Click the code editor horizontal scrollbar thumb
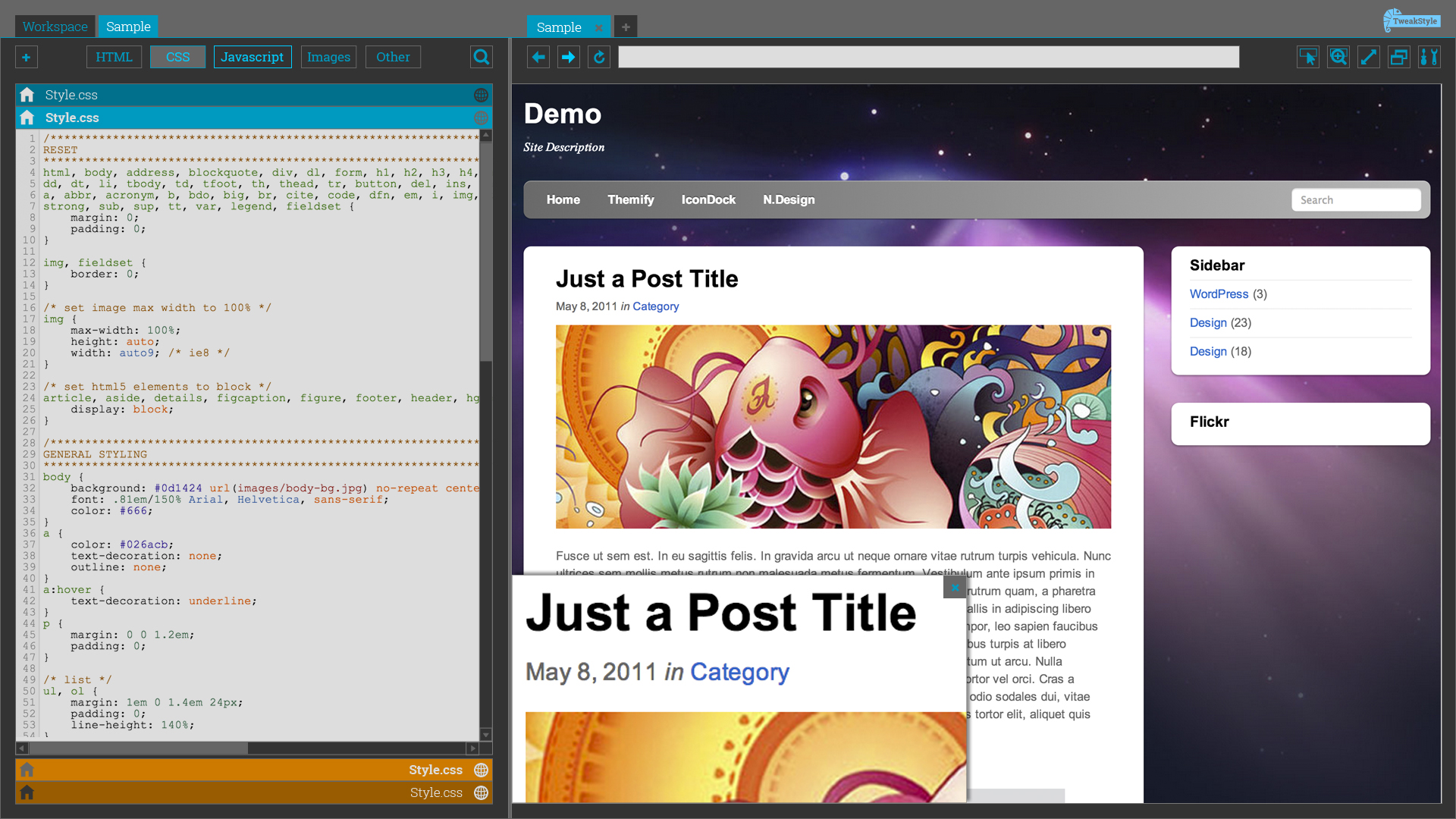This screenshot has height=819, width=1456. click(x=138, y=748)
